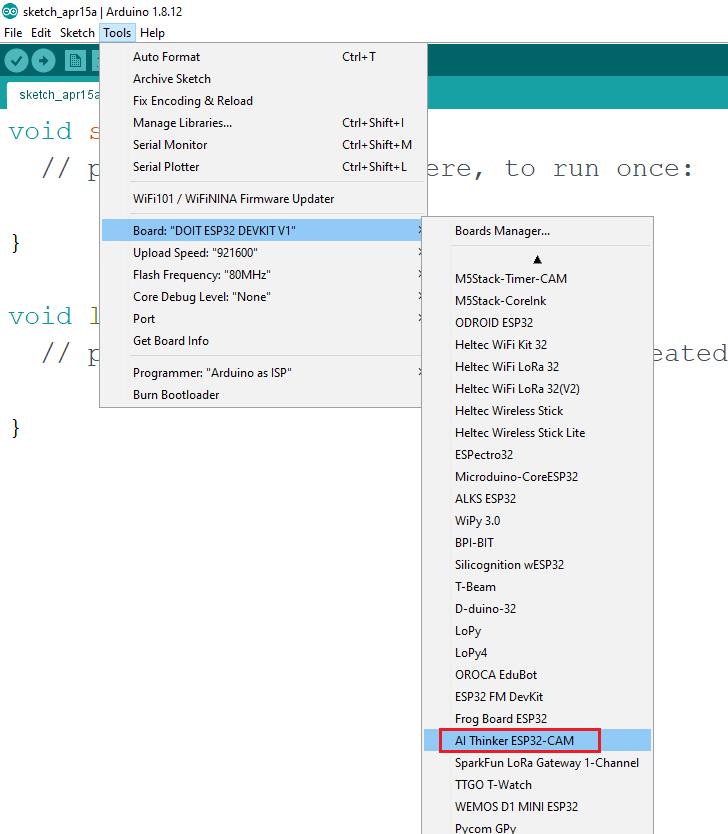Click the Verify checkmark icon in toolbar
The image size is (728, 834).
pyautogui.click(x=16, y=60)
